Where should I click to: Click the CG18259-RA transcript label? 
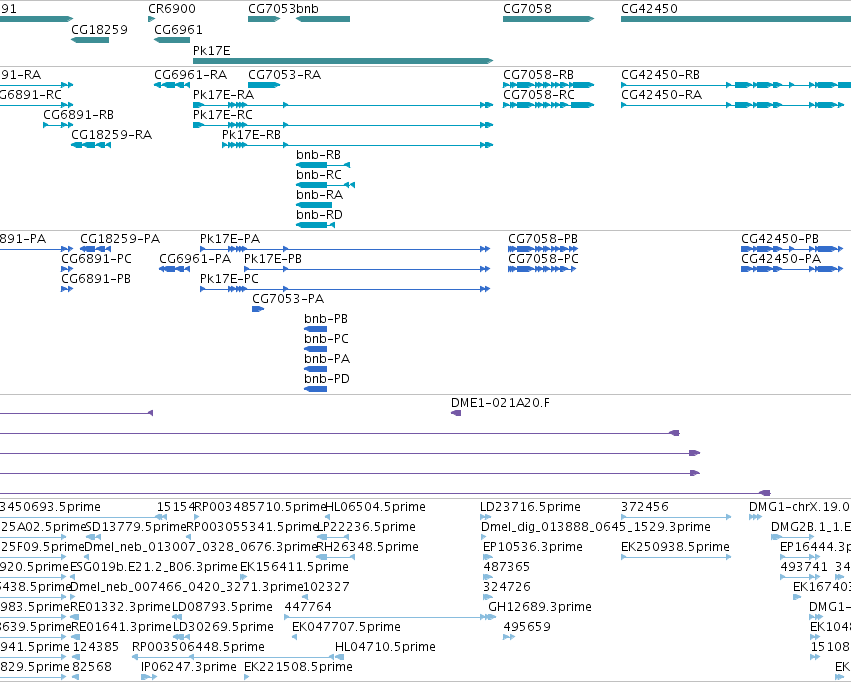pos(111,134)
